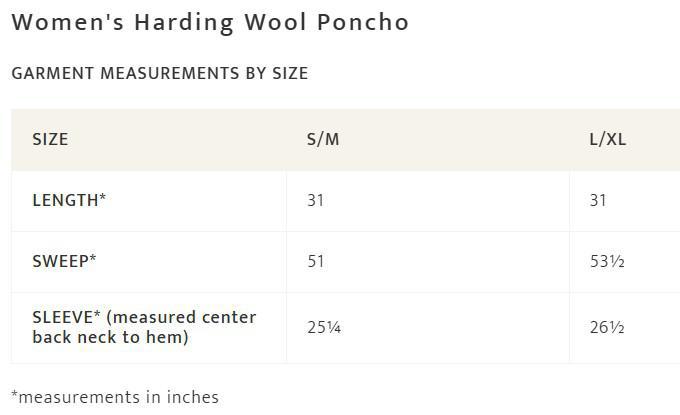Screen dimensions: 680x415
Task: Select the L/XL column header
Action: click(607, 139)
